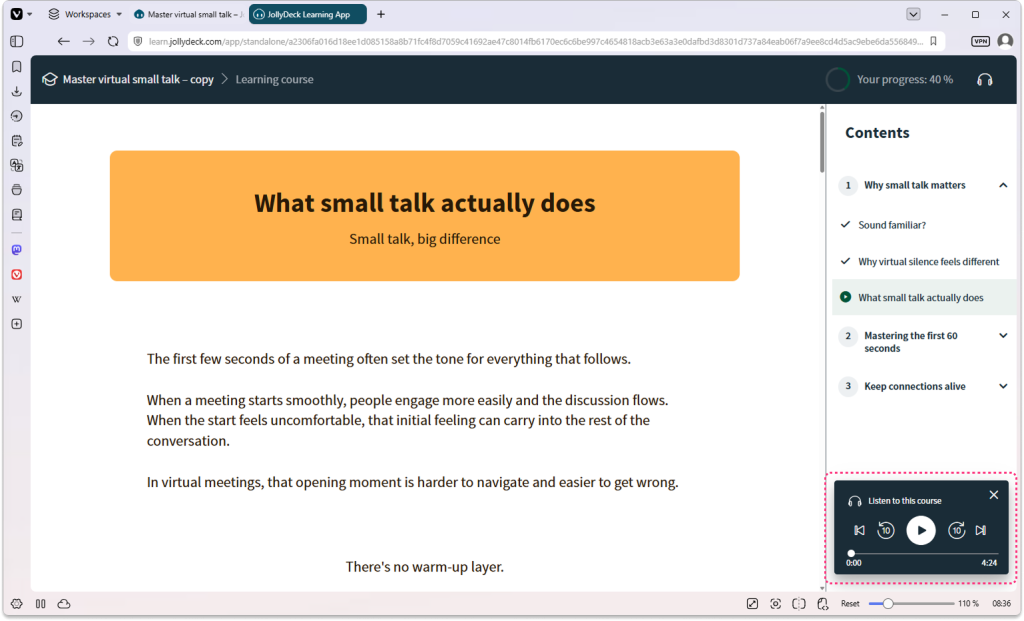This screenshot has width=1024, height=621.
Task: Click the Learning course breadcrumb
Action: (x=274, y=79)
